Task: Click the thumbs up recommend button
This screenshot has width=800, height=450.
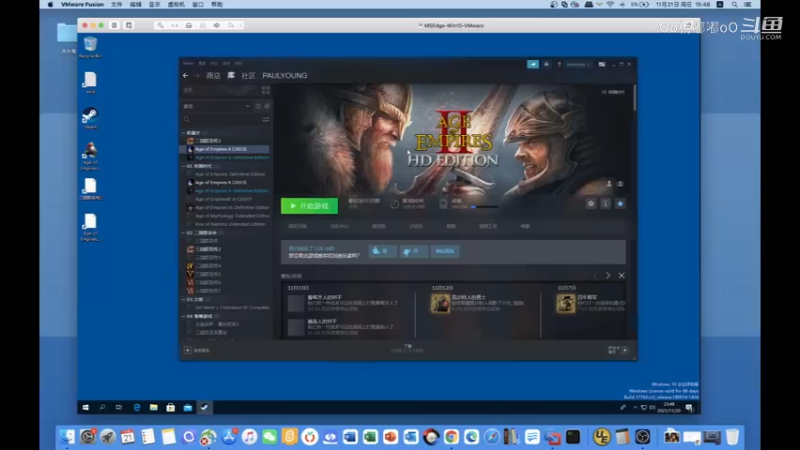Action: (382, 251)
